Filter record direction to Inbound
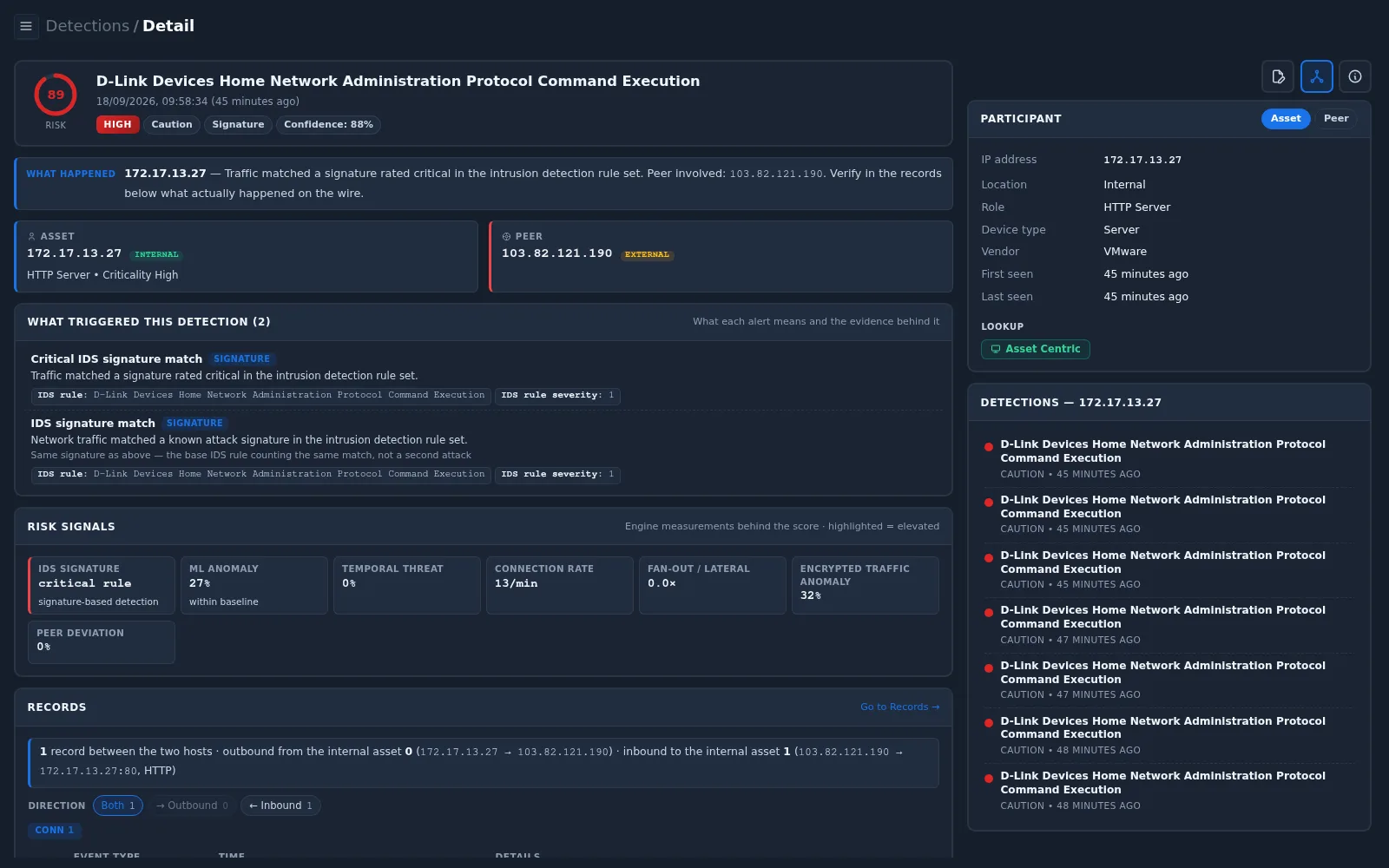This screenshot has height=868, width=1389. coord(280,806)
